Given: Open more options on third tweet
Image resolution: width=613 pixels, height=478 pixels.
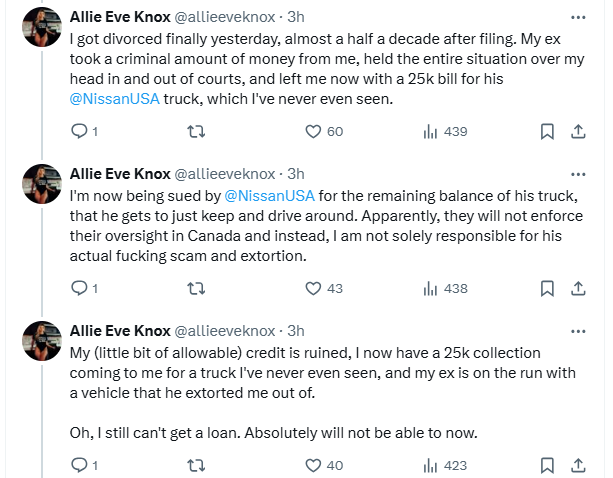Looking at the screenshot, I should [x=578, y=331].
